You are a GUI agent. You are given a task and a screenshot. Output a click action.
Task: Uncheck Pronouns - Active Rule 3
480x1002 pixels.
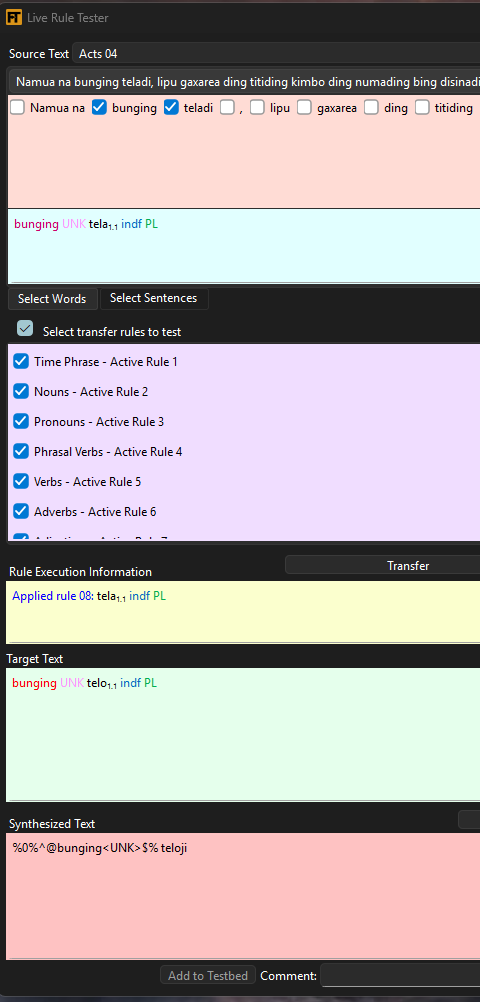21,422
